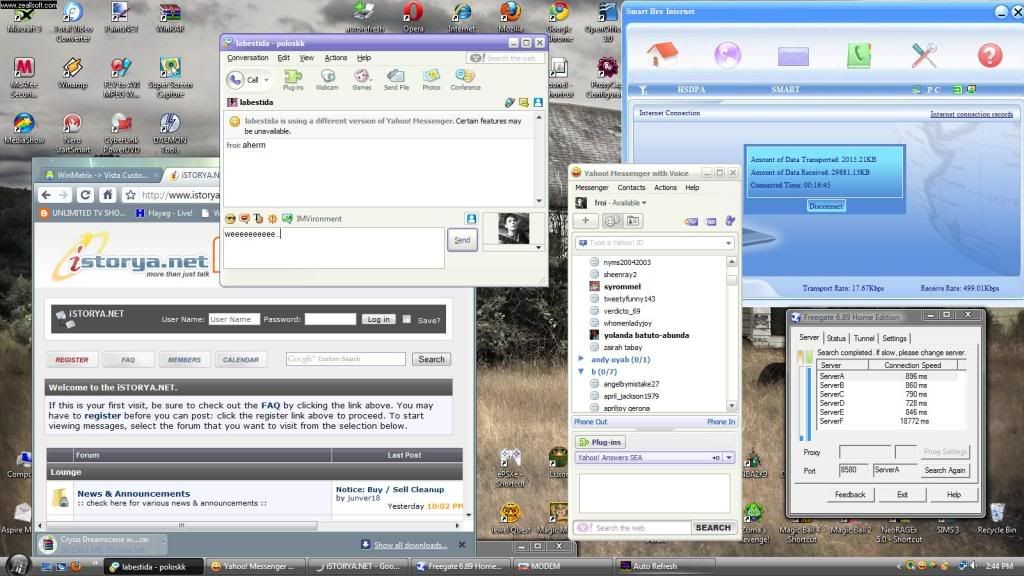Click the User Name field on iSTORYA
This screenshot has height=576, width=1024.
[234, 319]
